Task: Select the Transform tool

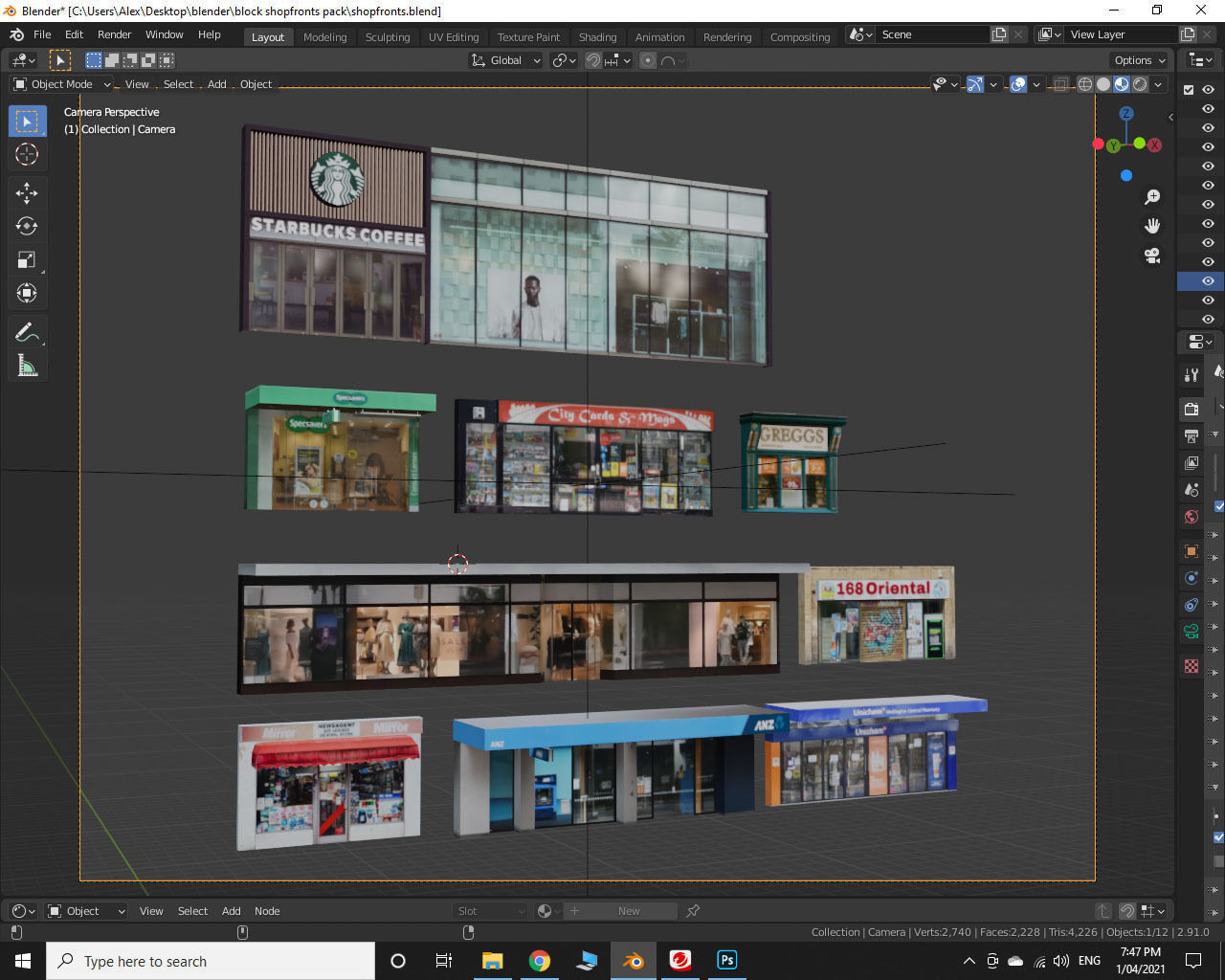Action: pos(27,293)
